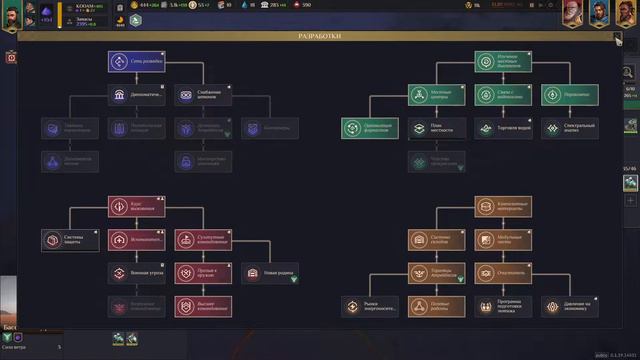Click the Военная угроза development node
Viewport: 640px width, 360px height.
point(136,273)
